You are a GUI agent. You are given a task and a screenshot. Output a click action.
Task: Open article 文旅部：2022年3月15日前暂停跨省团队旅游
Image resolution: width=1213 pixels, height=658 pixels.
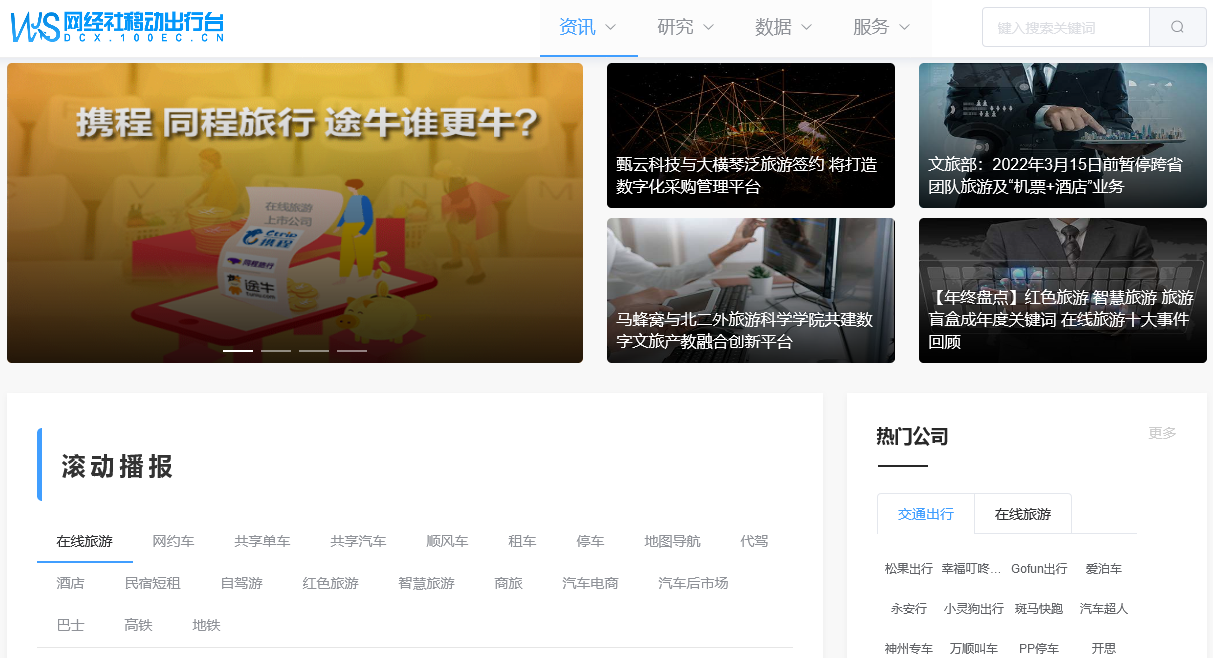1063,135
